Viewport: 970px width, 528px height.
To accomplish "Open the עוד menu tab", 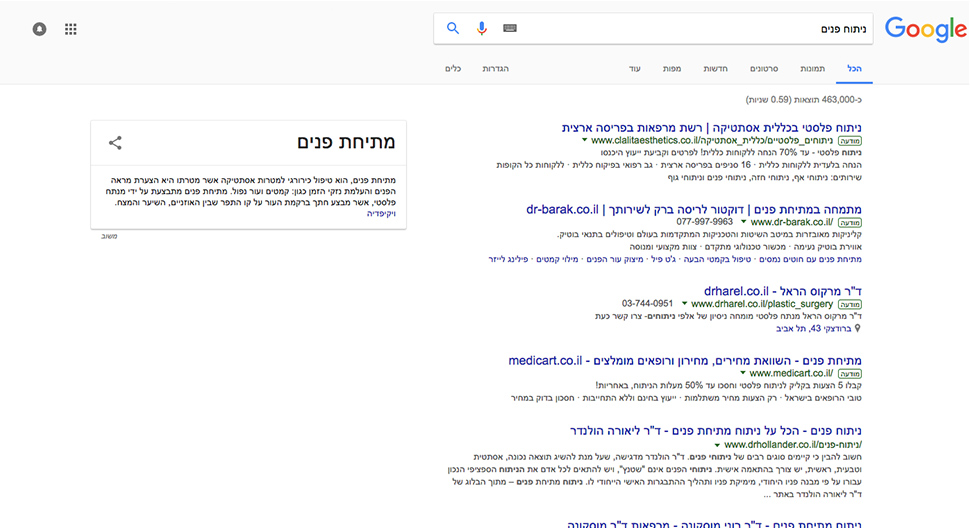I will (635, 69).
